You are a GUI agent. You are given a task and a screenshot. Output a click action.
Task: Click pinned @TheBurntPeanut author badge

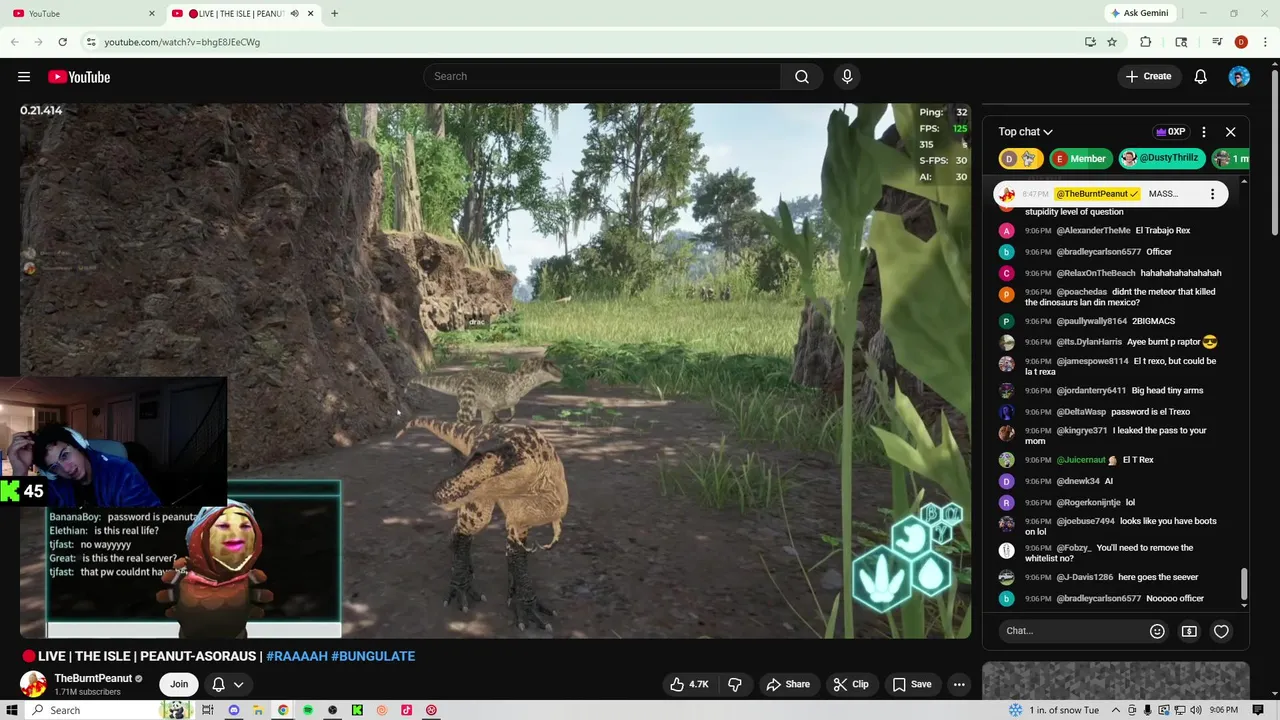point(1097,194)
